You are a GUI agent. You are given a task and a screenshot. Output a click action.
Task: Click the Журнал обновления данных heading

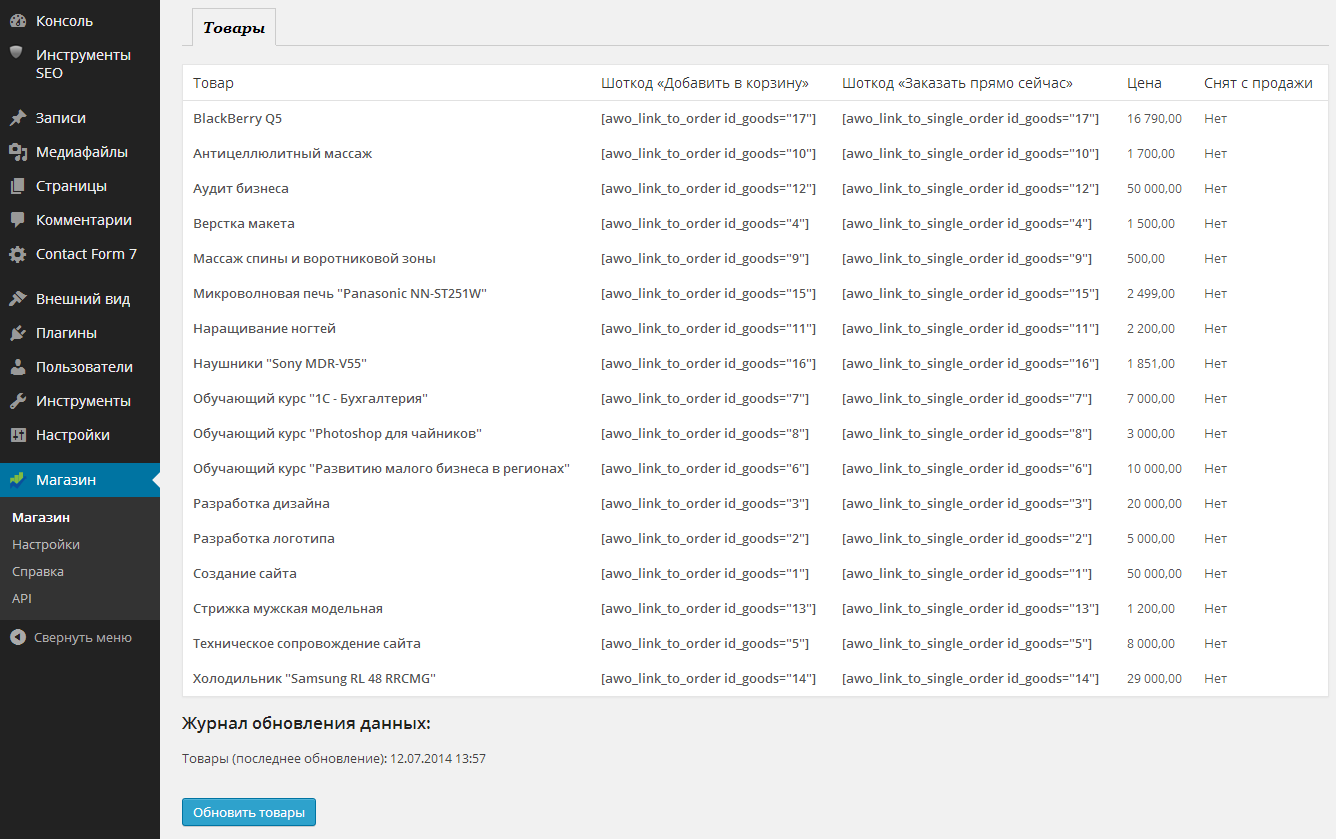click(x=306, y=724)
